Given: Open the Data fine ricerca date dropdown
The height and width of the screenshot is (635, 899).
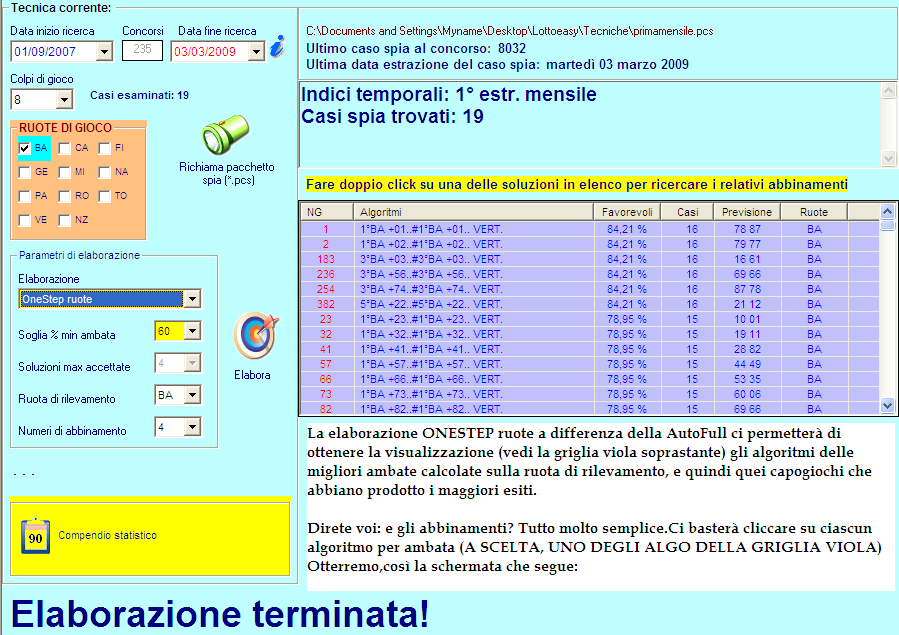Looking at the screenshot, I should click(x=256, y=52).
